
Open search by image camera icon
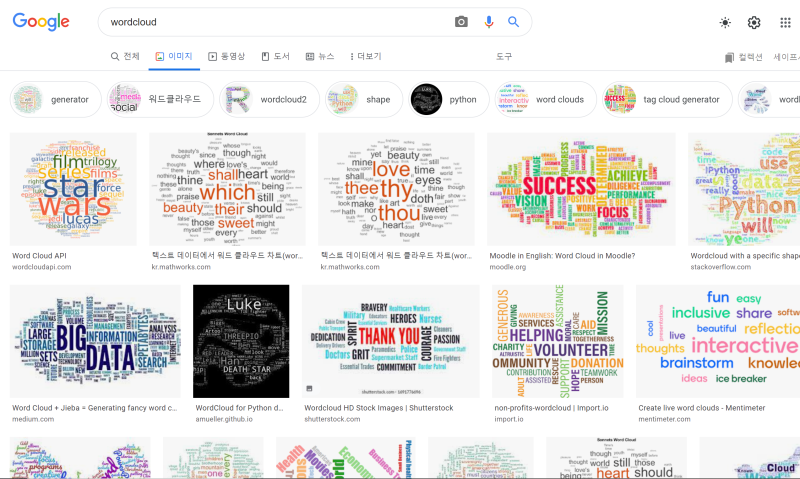pyautogui.click(x=461, y=22)
